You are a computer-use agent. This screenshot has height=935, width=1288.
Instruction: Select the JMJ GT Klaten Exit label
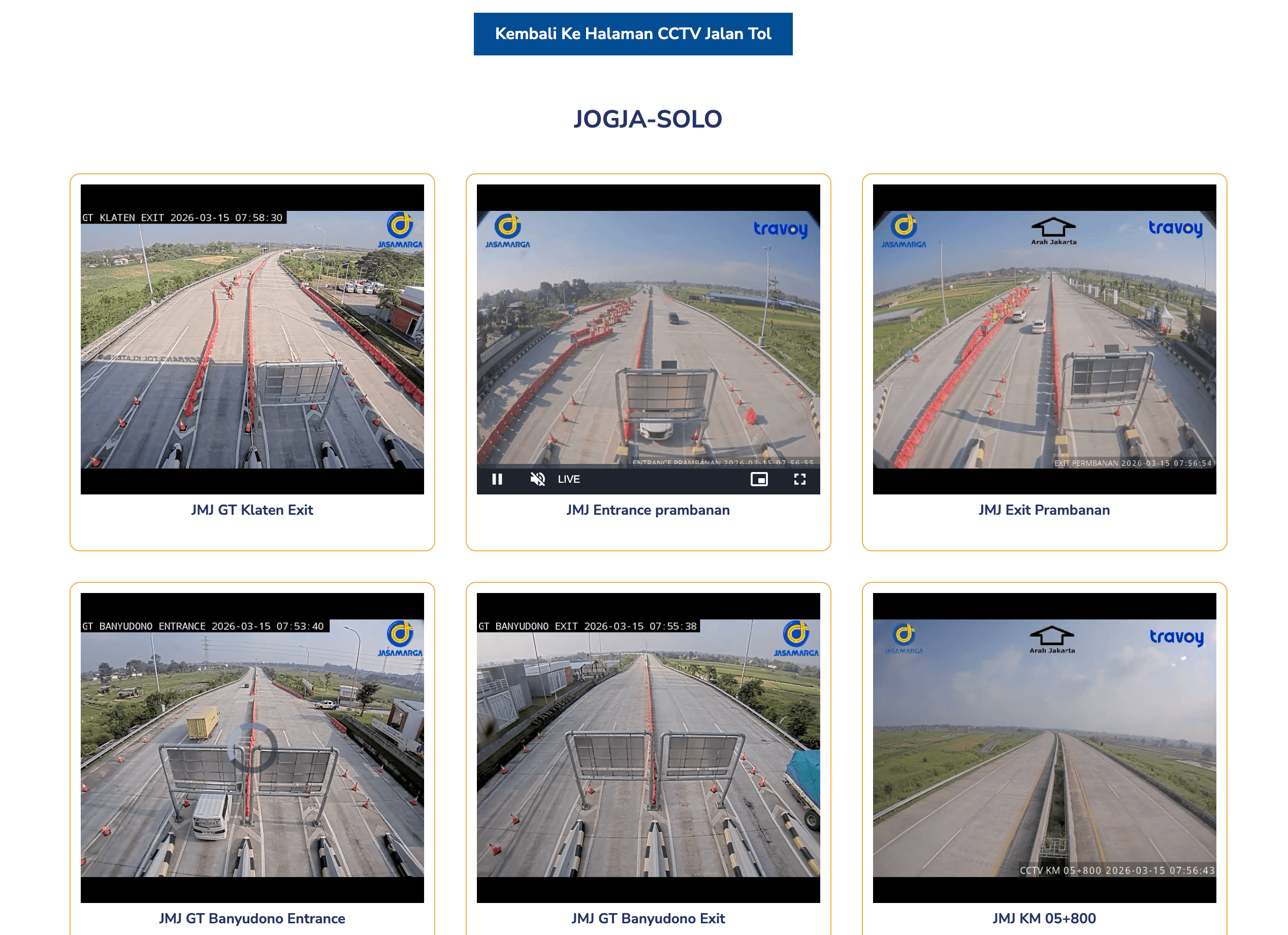(x=251, y=510)
